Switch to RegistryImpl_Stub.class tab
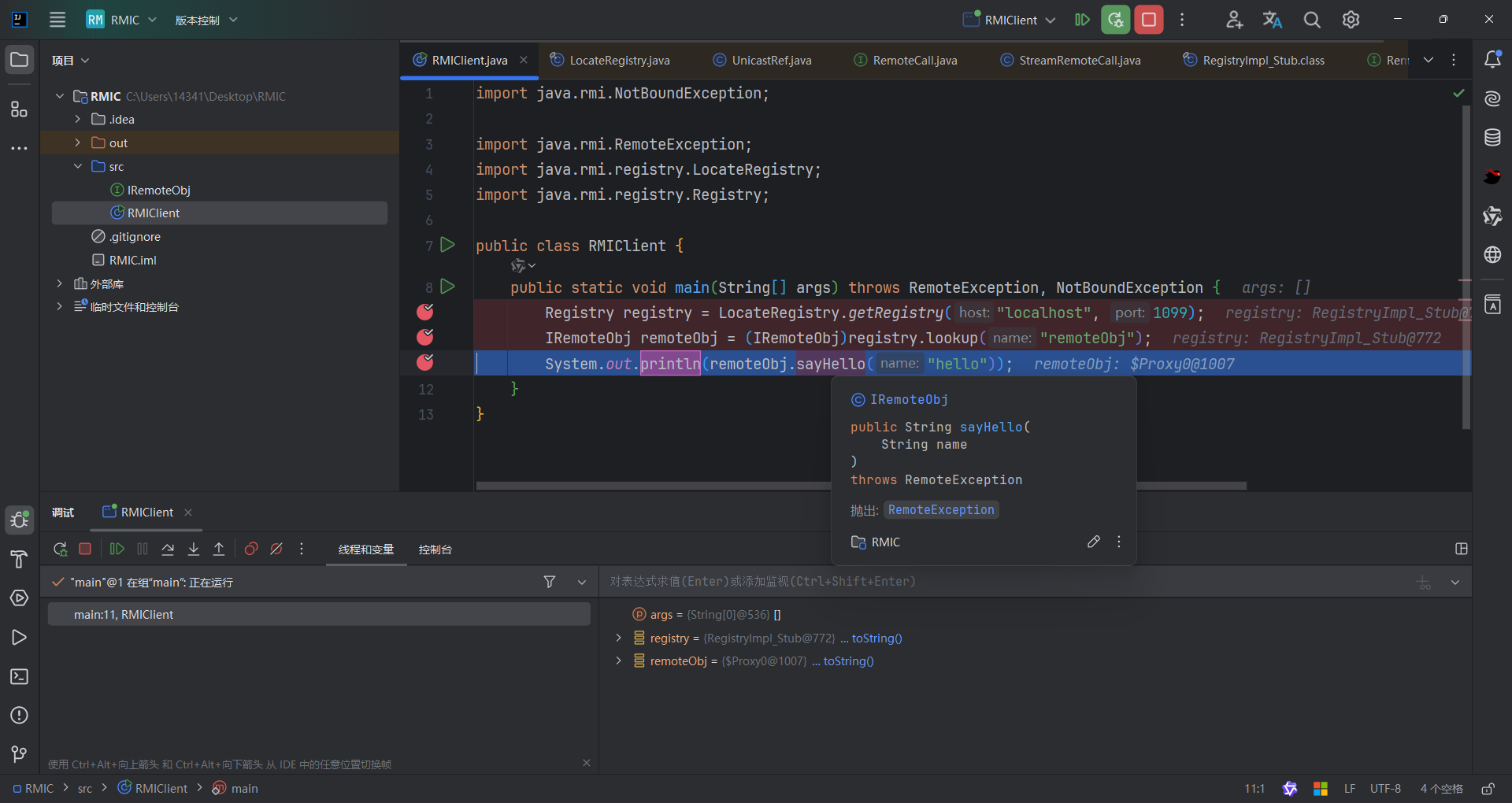1512x803 pixels. click(1254, 60)
